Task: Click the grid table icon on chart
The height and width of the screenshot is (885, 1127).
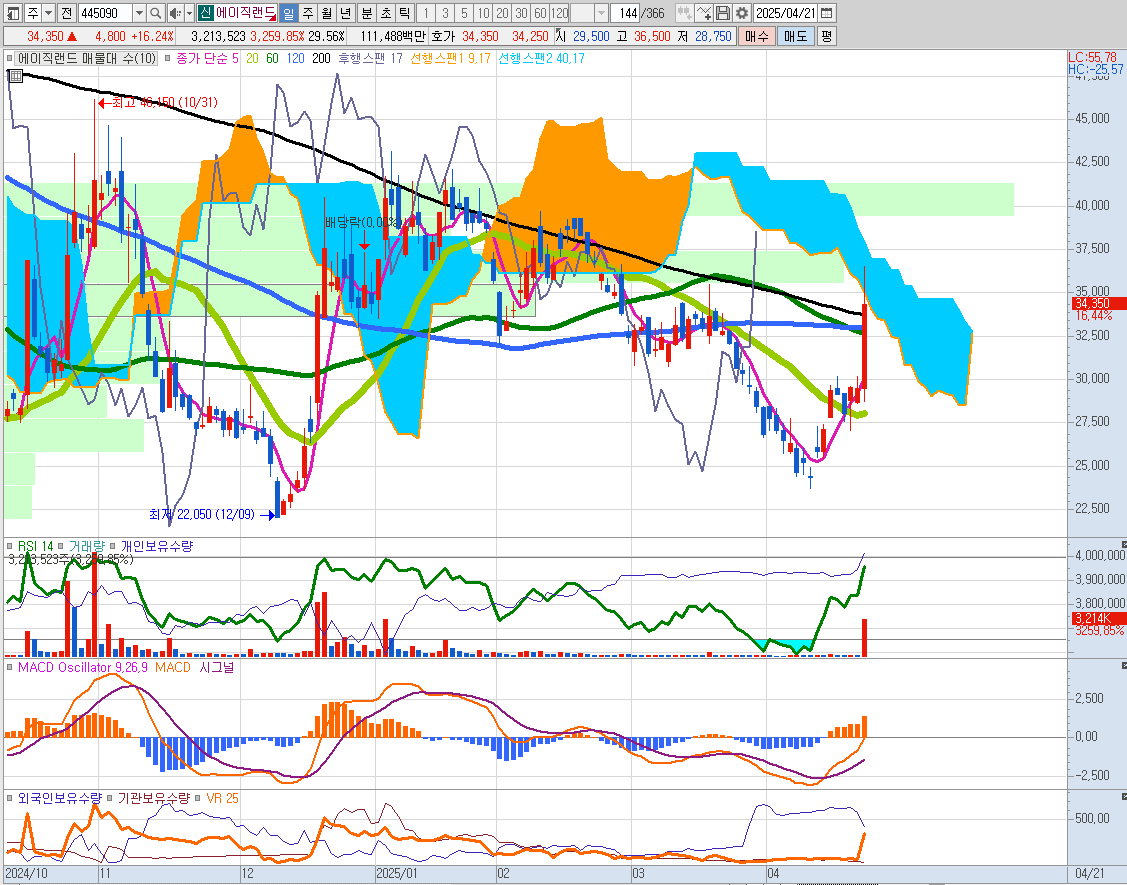Action: [x=16, y=75]
